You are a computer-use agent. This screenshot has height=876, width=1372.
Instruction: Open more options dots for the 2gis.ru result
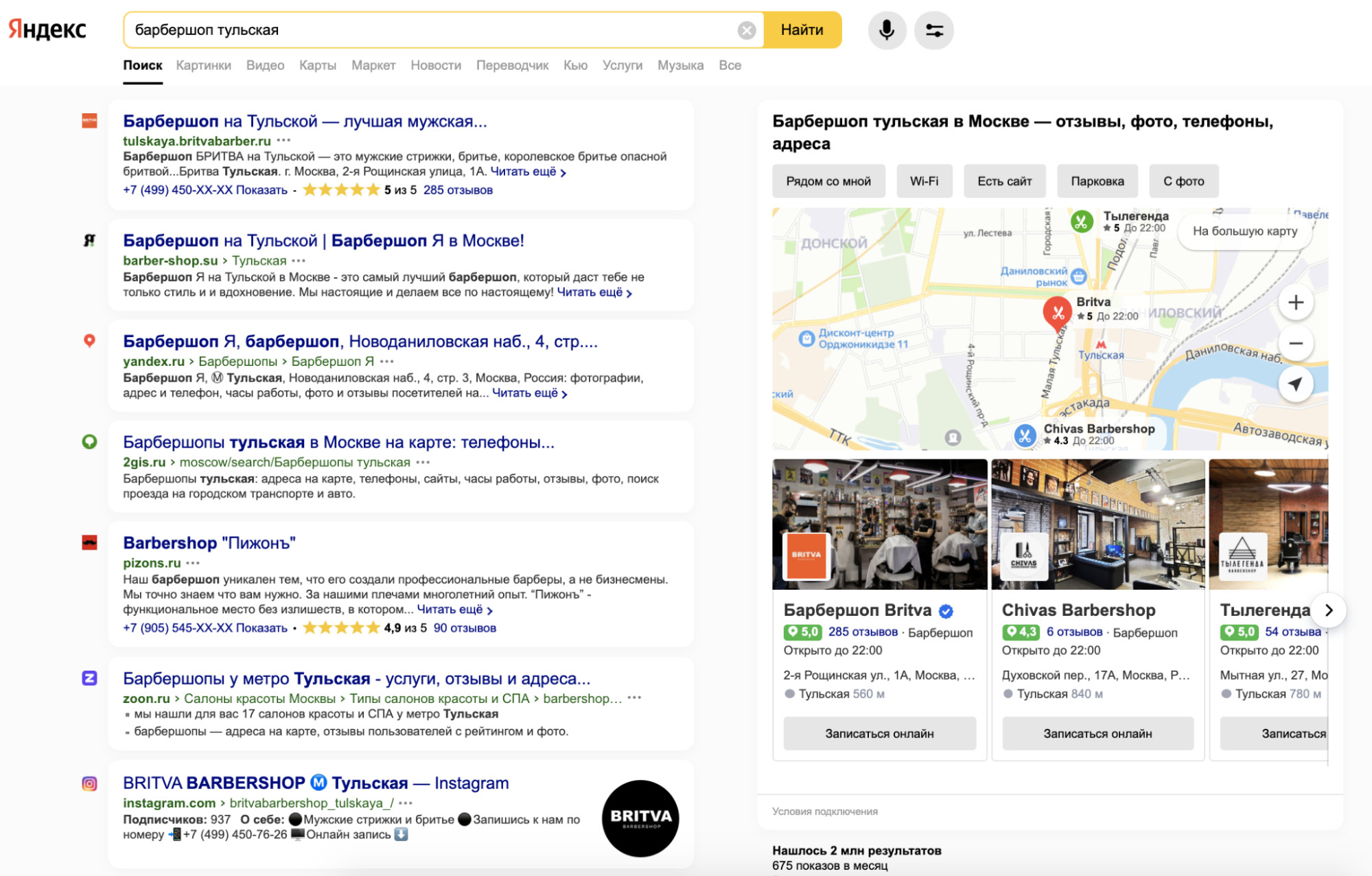423,462
